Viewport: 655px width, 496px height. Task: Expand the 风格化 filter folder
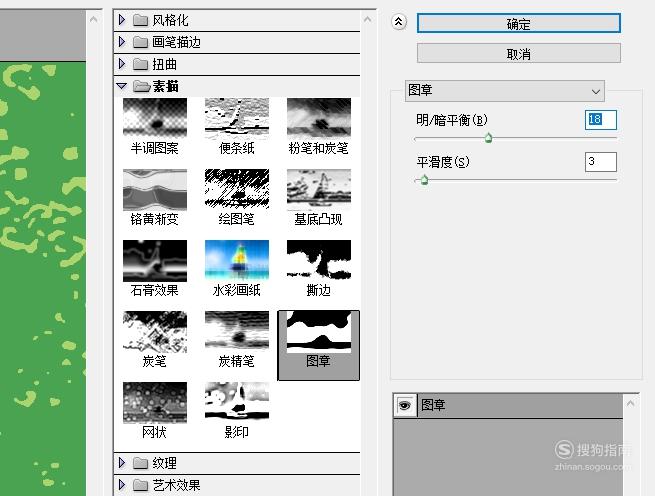[122, 20]
